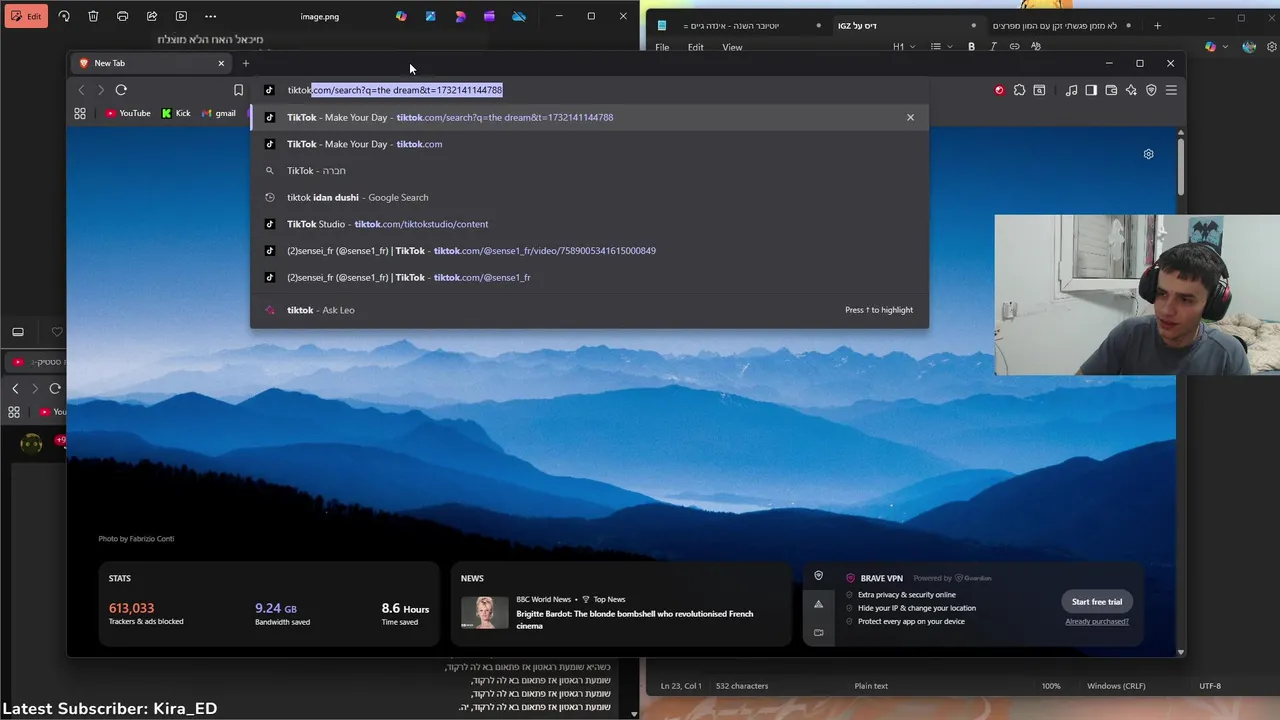Open the Edit menu in Notepad
Viewport: 1280px width, 720px height.
click(x=695, y=47)
